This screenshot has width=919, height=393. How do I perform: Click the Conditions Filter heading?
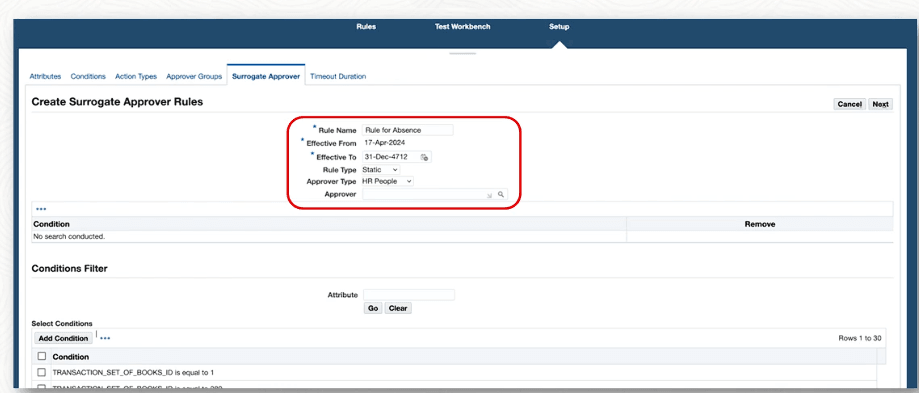click(69, 268)
